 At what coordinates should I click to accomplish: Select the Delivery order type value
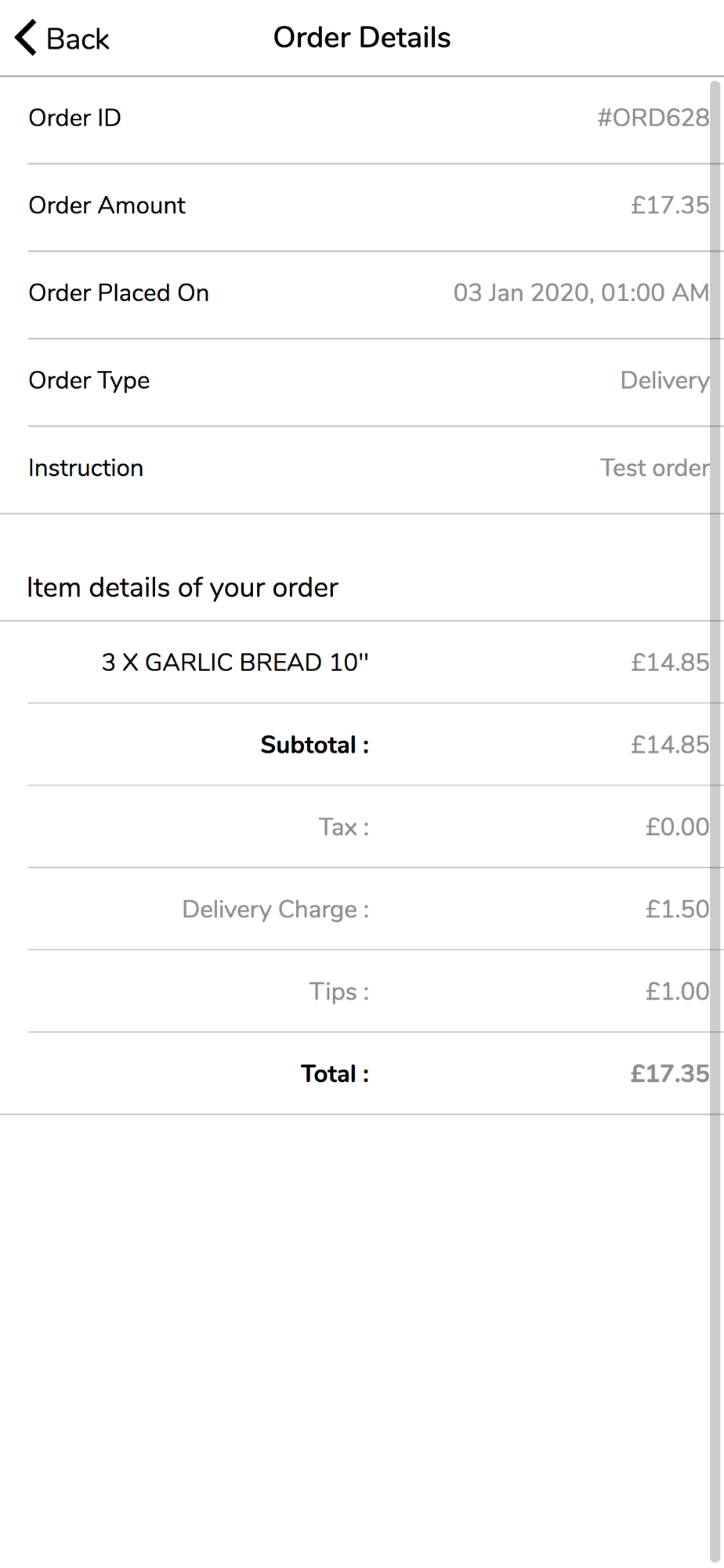[665, 381]
